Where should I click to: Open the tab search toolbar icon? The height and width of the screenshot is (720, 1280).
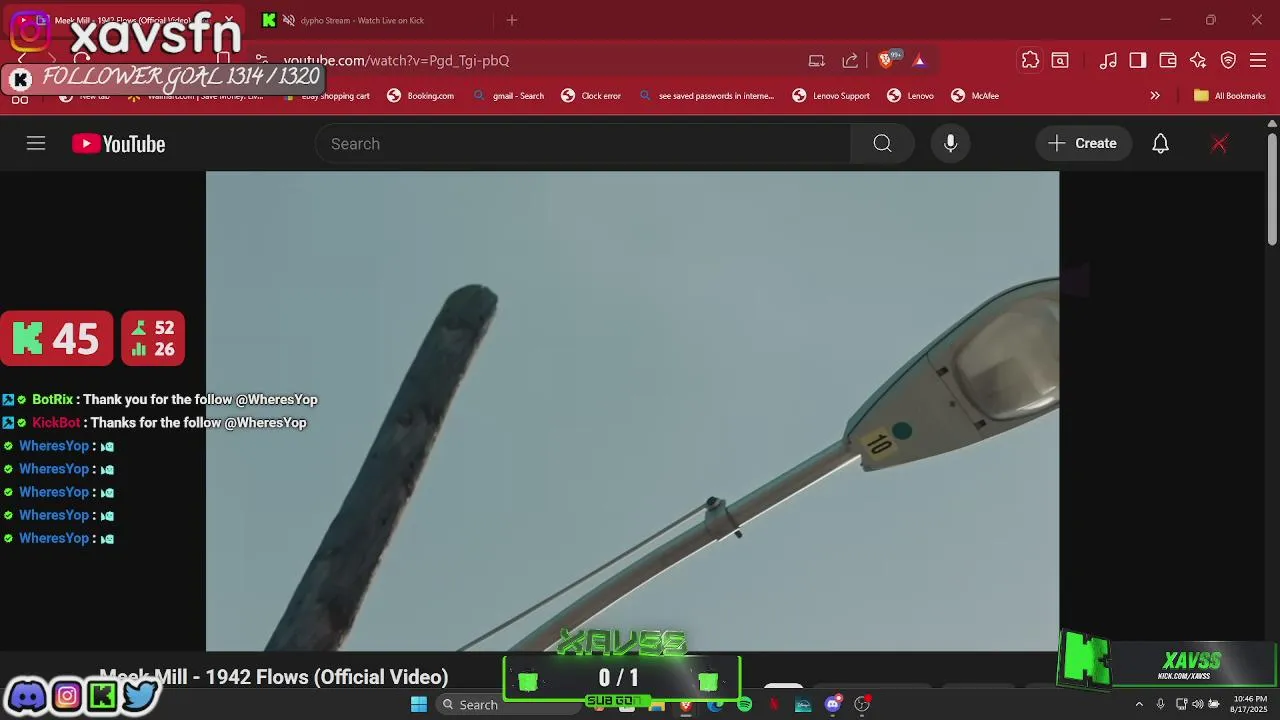(1060, 60)
